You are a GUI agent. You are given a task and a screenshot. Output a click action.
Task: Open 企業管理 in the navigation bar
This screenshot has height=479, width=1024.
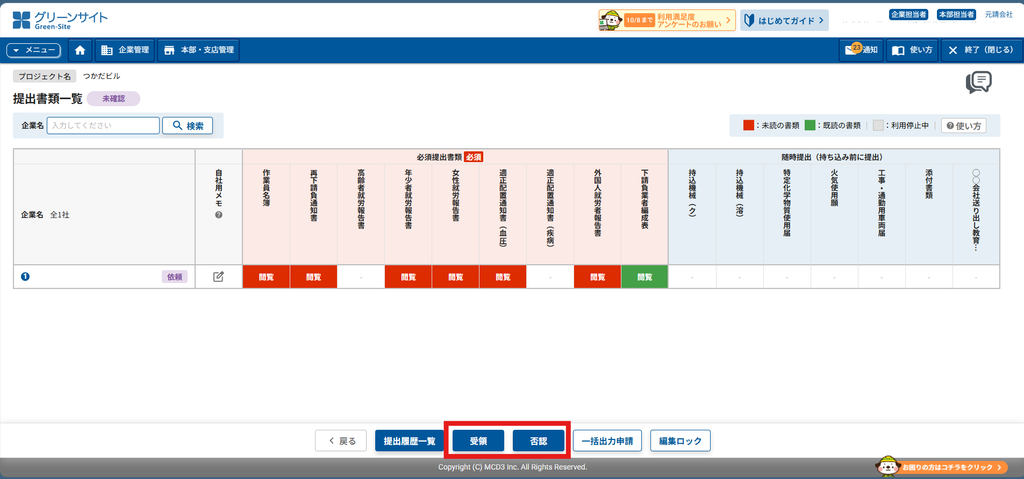coord(125,50)
